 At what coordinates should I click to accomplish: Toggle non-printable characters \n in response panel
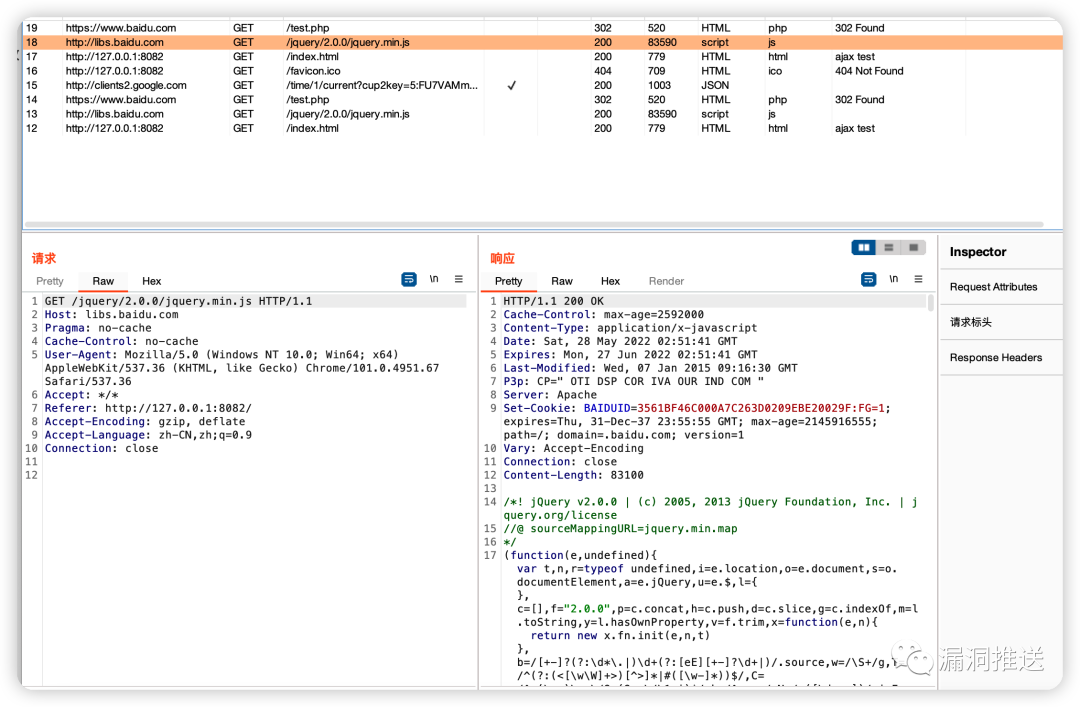point(893,279)
